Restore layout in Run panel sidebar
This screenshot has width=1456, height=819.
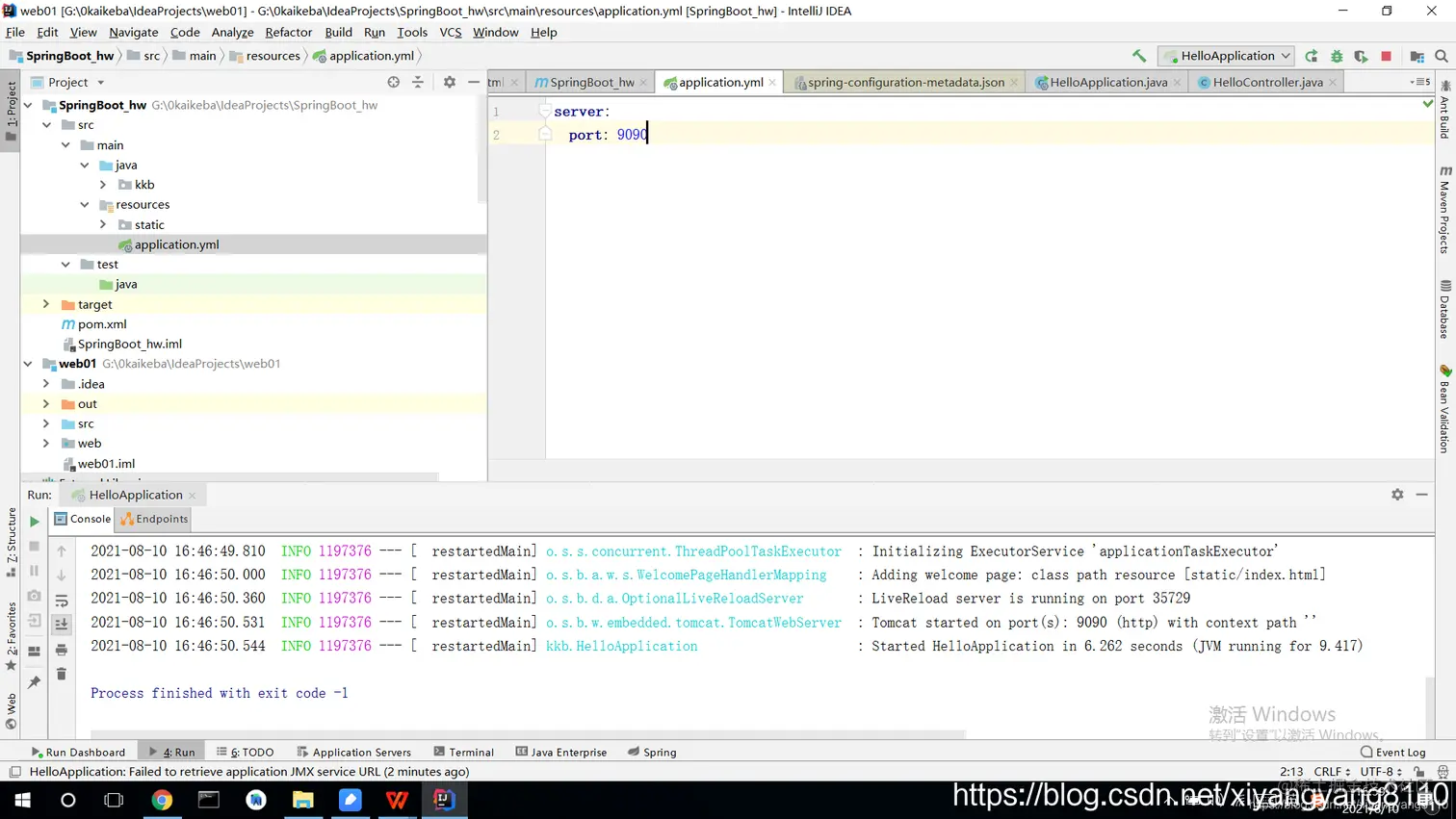click(x=34, y=652)
